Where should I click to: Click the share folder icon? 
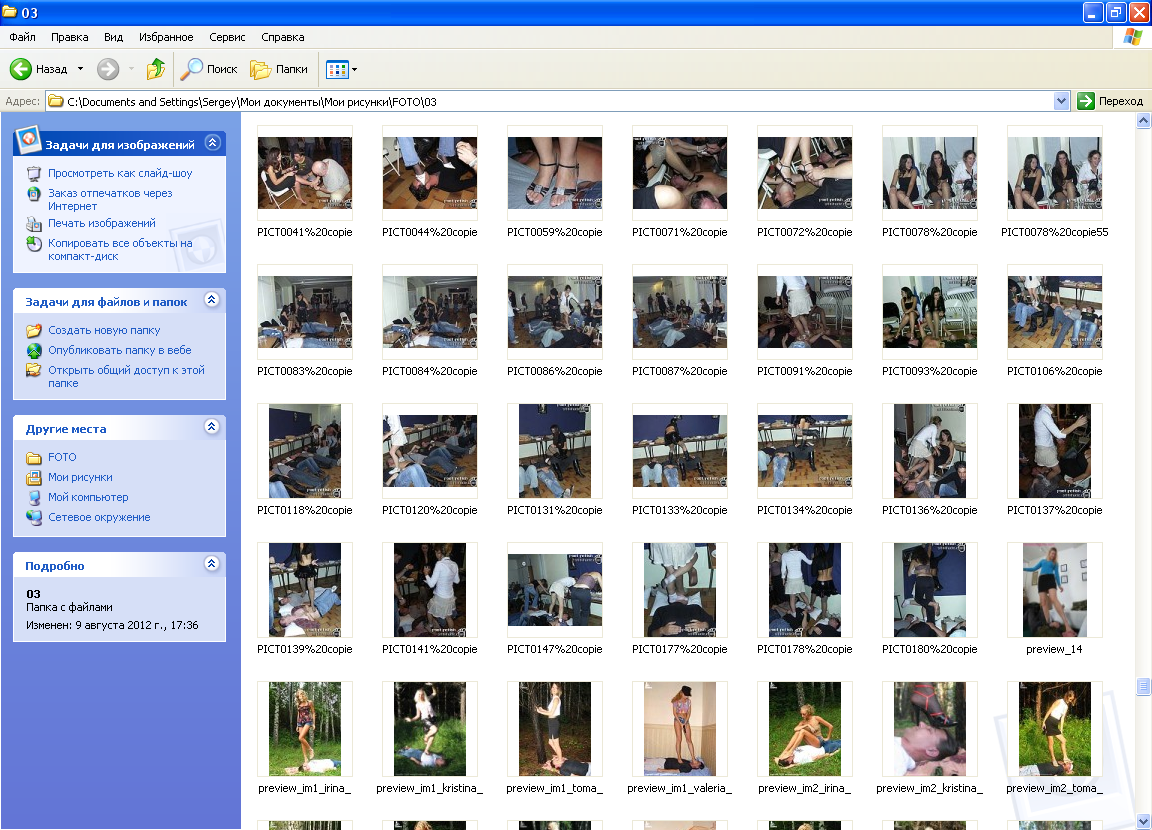coord(34,370)
